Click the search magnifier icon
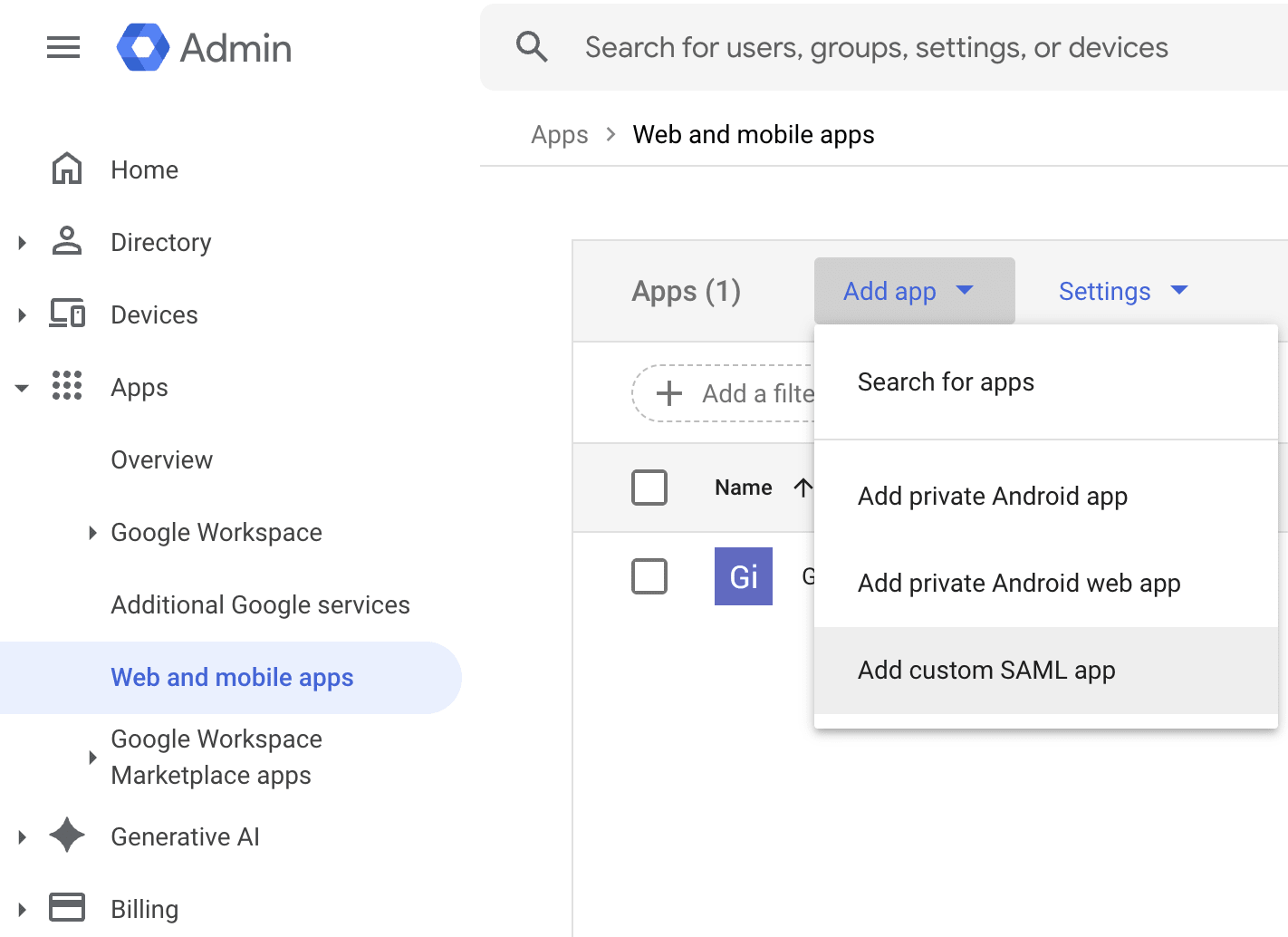 tap(533, 46)
